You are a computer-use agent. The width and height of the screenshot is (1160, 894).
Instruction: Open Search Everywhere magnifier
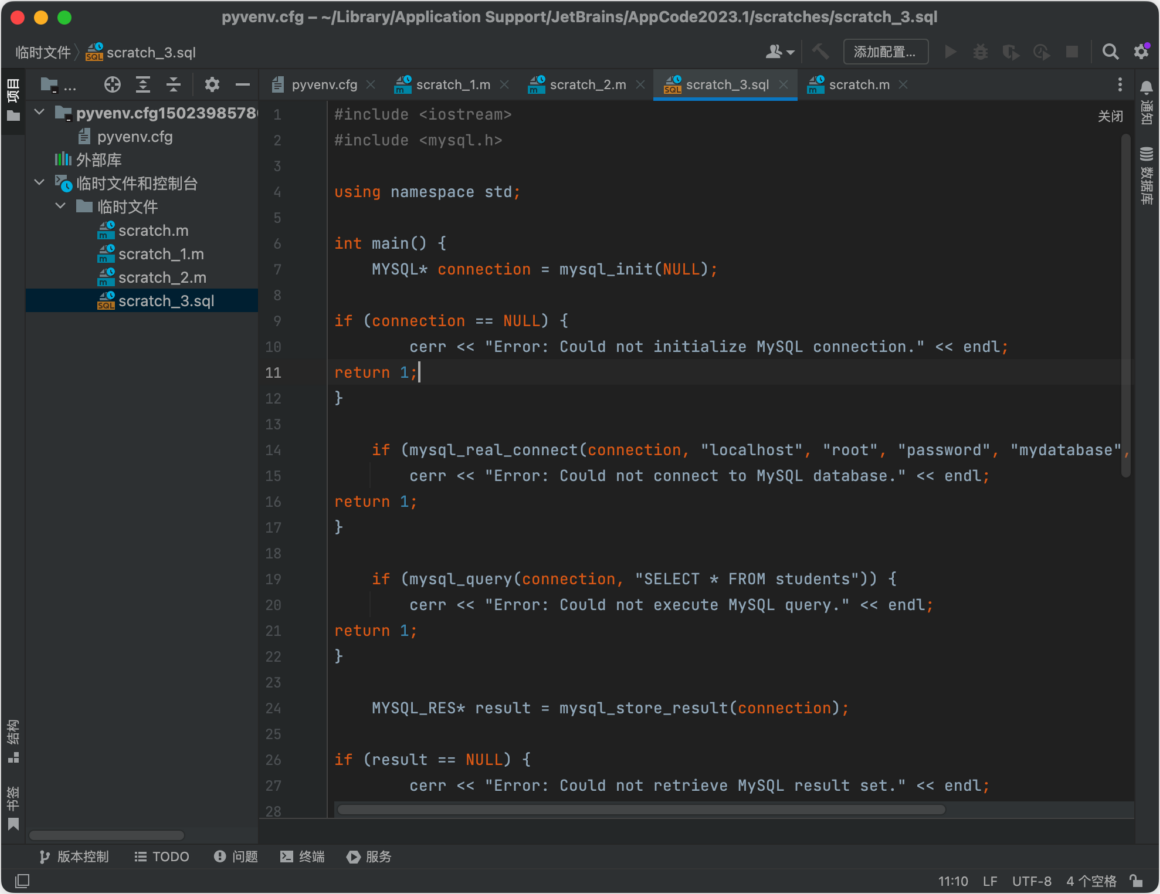(x=1110, y=52)
